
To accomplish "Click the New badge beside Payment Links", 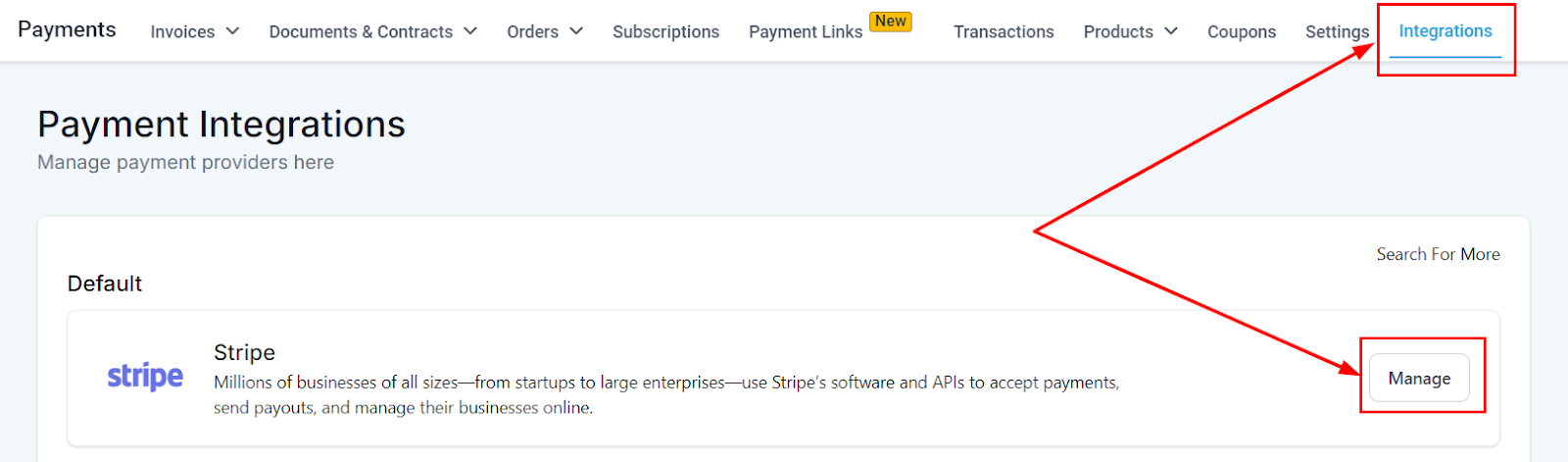I will (891, 22).
